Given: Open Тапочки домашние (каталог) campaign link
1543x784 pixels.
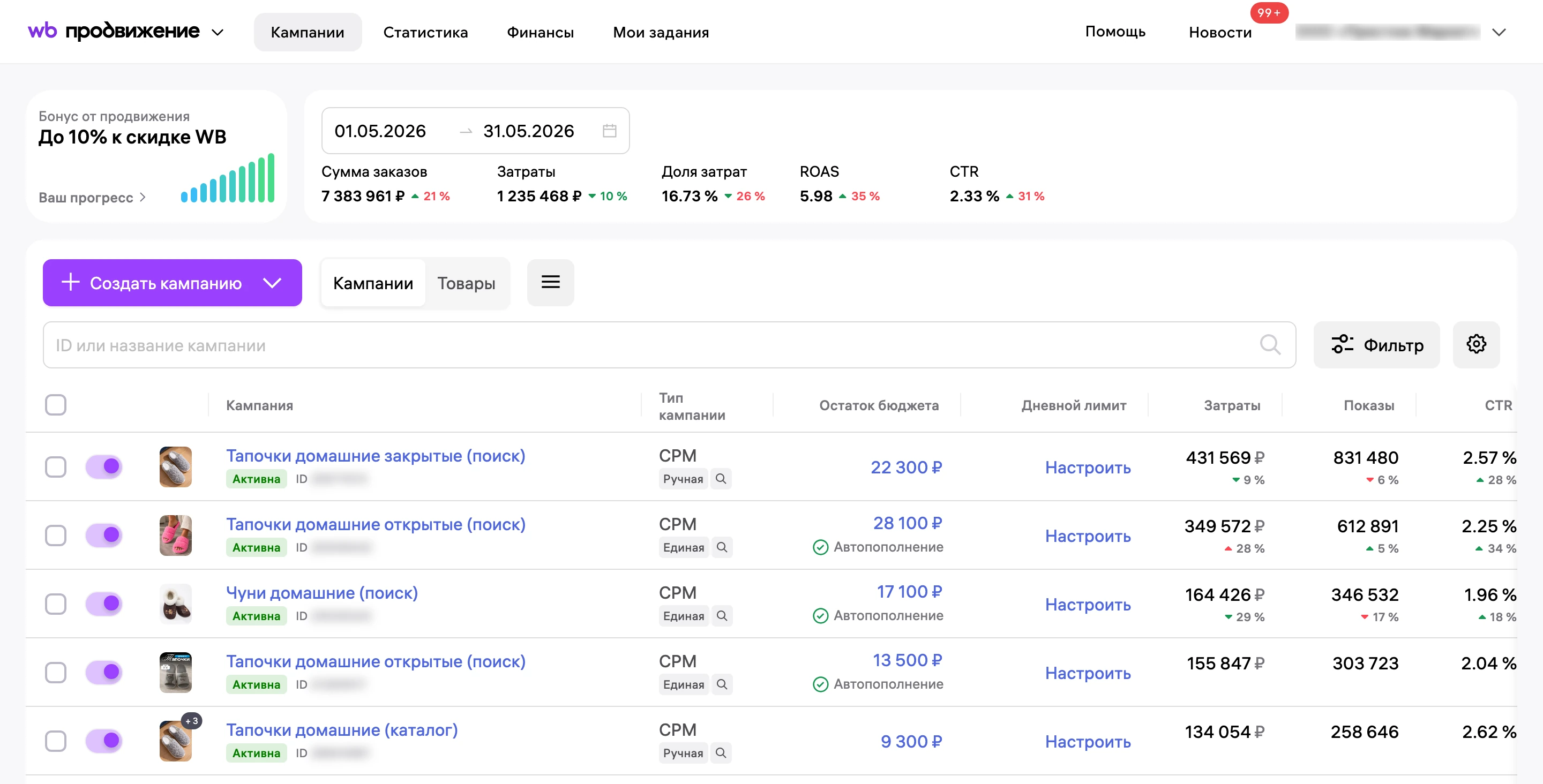Looking at the screenshot, I should tap(341, 729).
